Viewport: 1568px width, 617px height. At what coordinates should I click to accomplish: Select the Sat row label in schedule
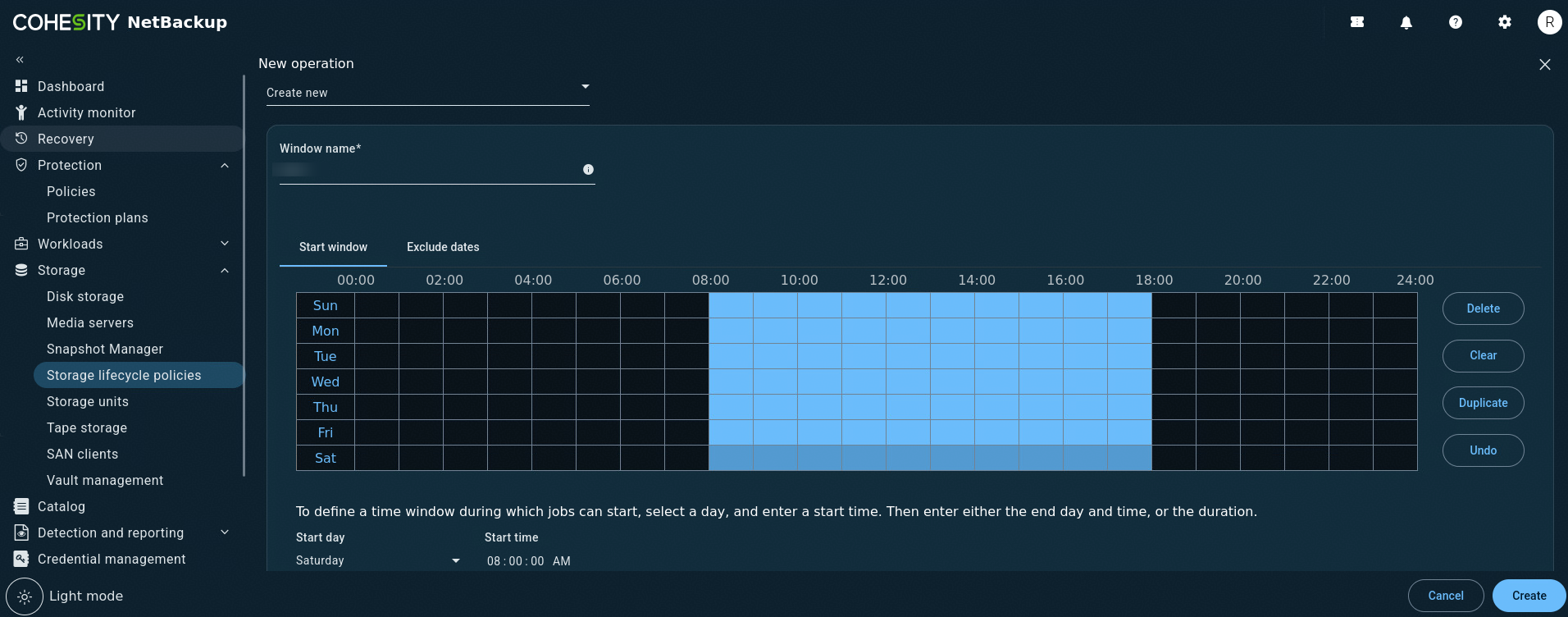326,458
